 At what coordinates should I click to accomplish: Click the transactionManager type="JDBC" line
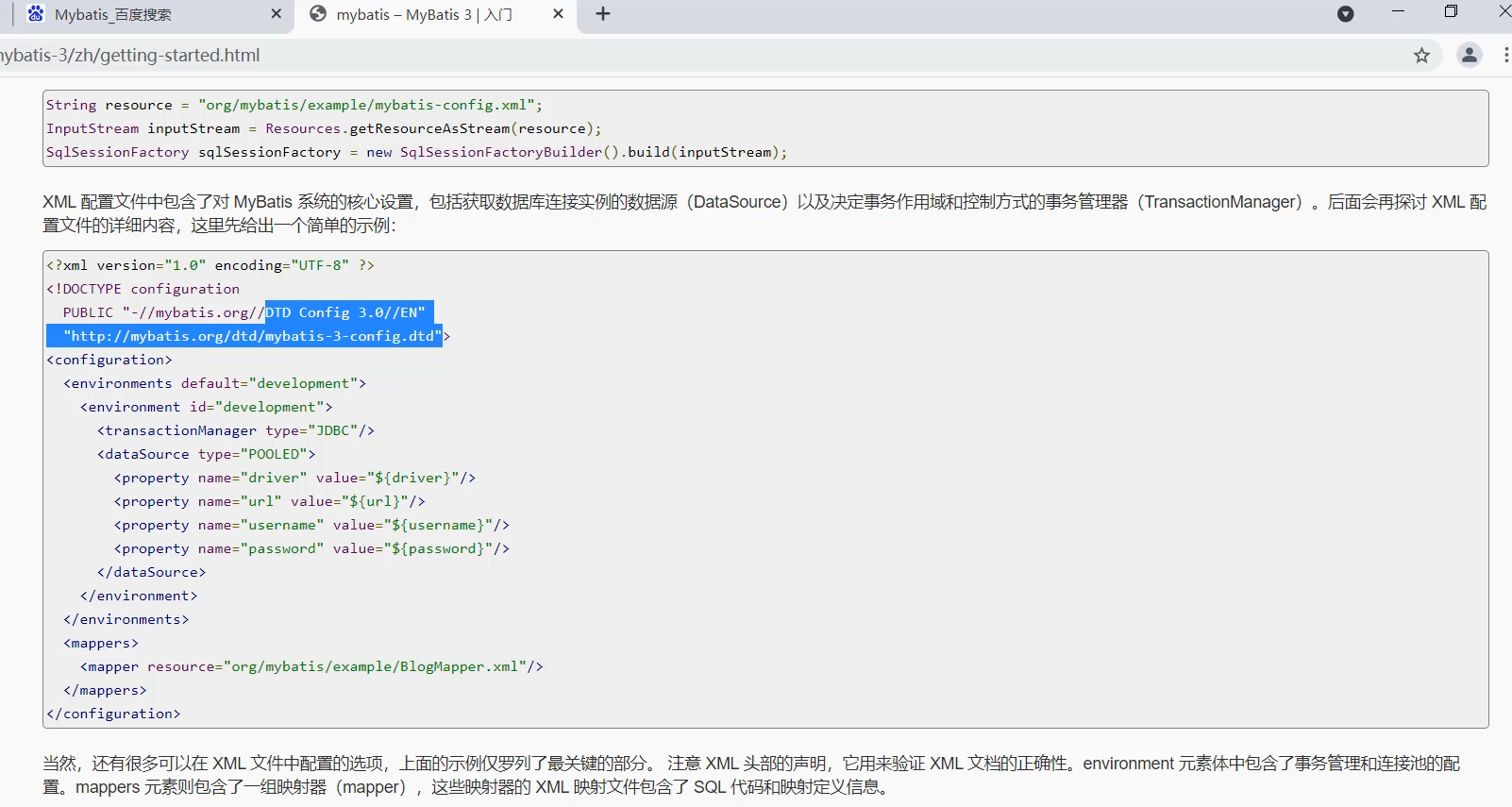236,430
